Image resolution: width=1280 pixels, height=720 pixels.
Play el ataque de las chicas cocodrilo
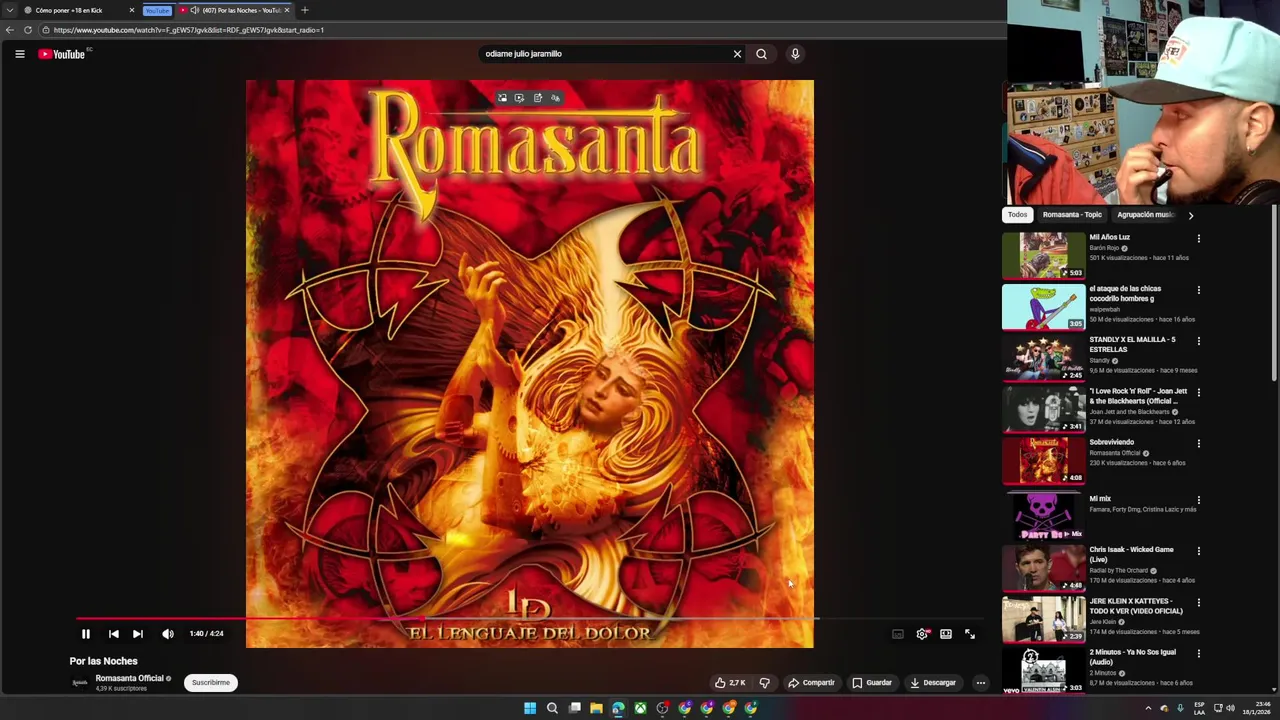click(x=1043, y=307)
